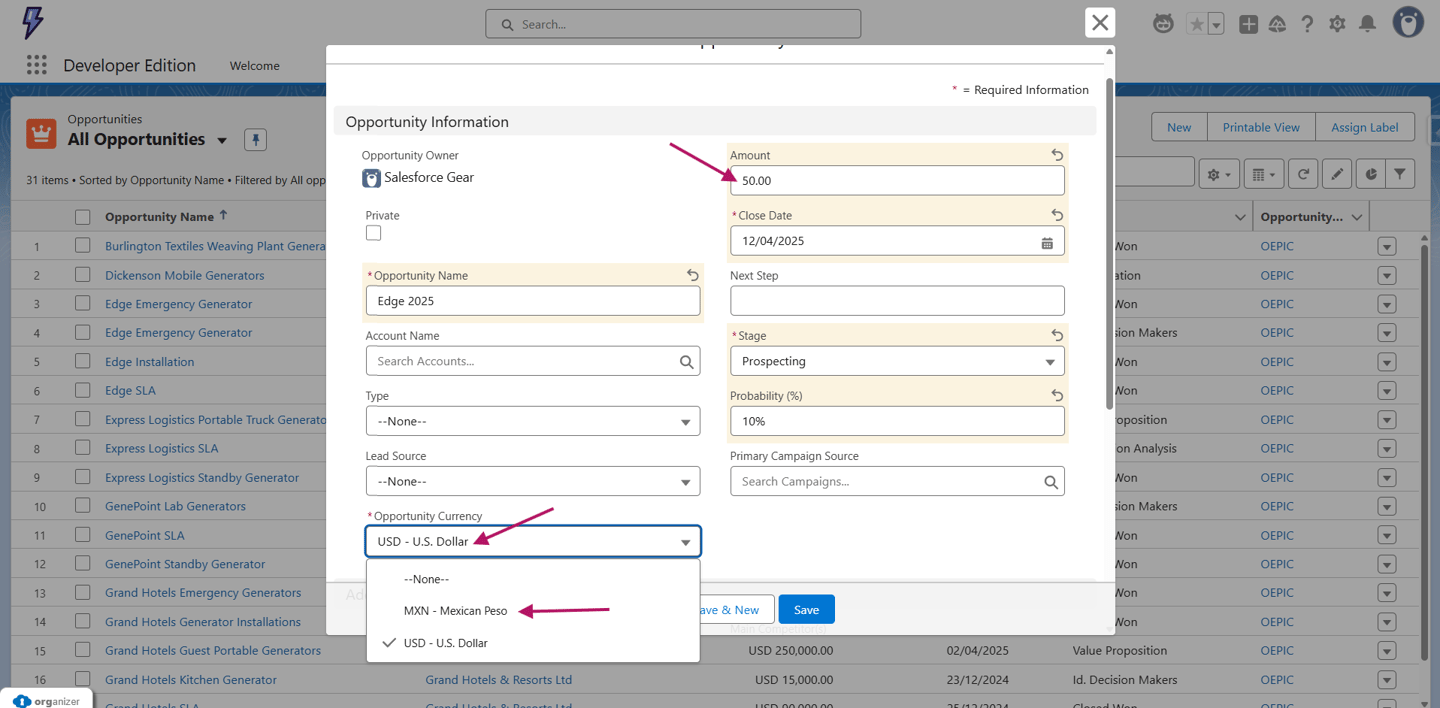Open the Lead Source dropdown
1440x708 pixels.
(x=532, y=481)
